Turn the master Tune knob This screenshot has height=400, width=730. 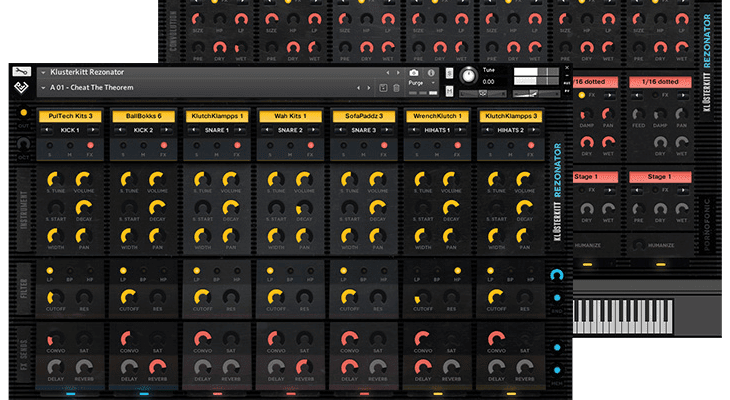pos(468,76)
